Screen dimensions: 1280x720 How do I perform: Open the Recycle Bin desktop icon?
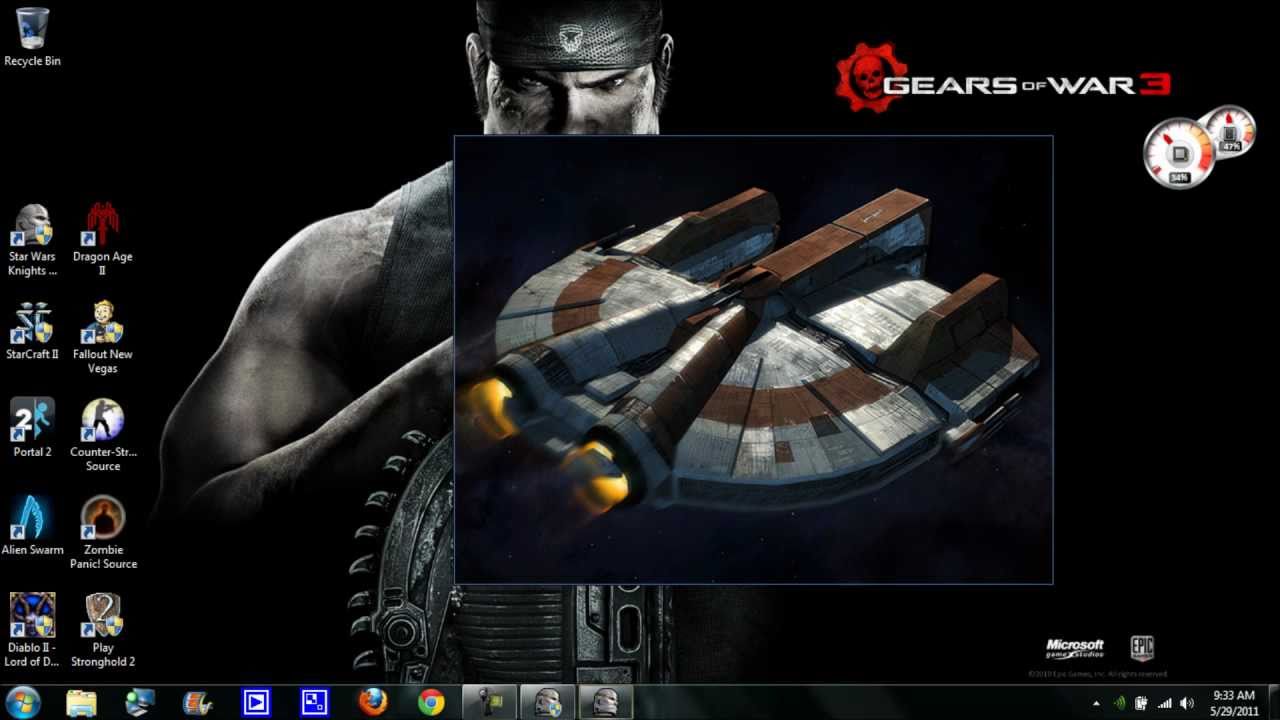[x=32, y=37]
